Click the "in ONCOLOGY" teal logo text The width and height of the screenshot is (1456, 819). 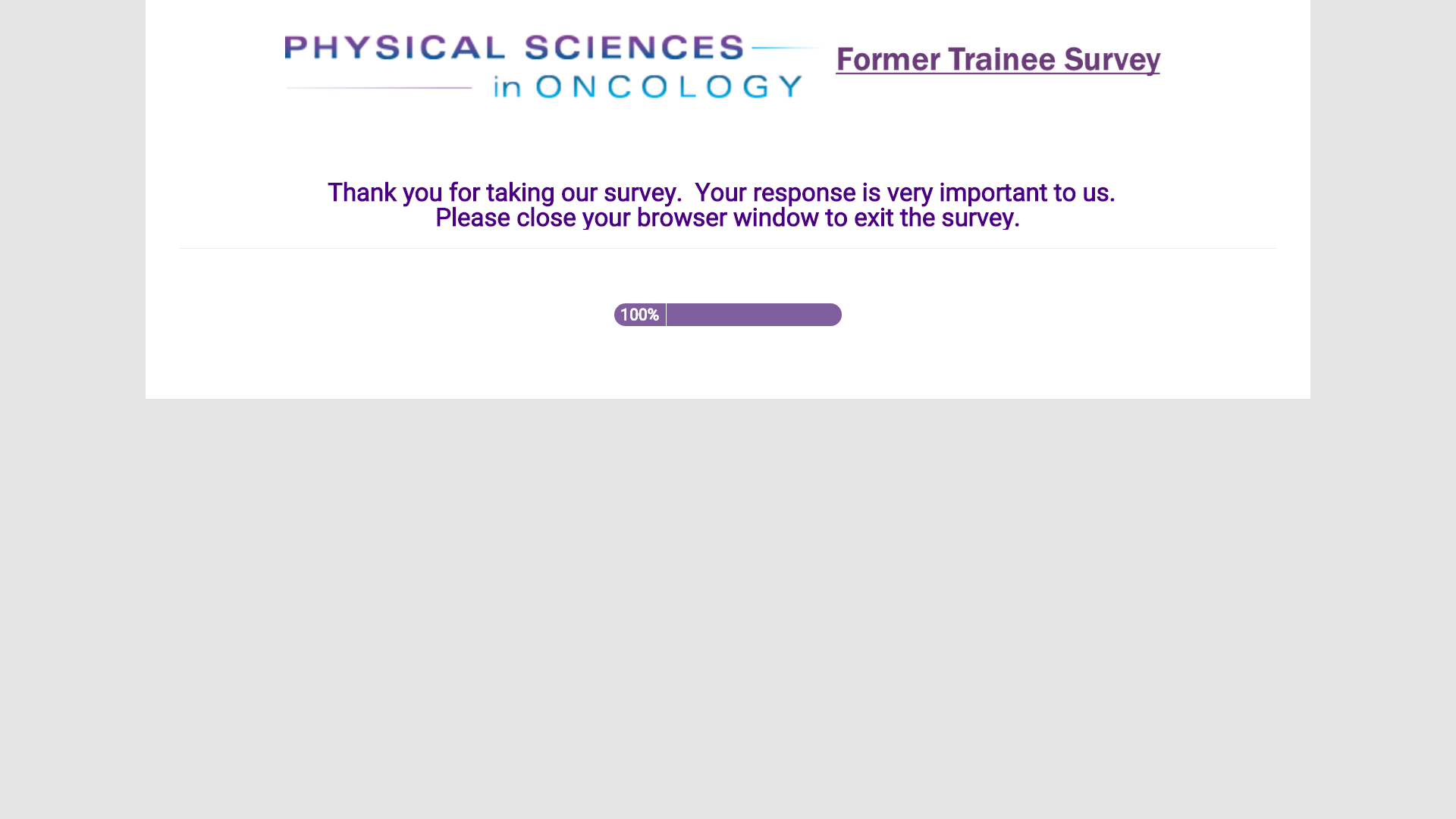648,86
